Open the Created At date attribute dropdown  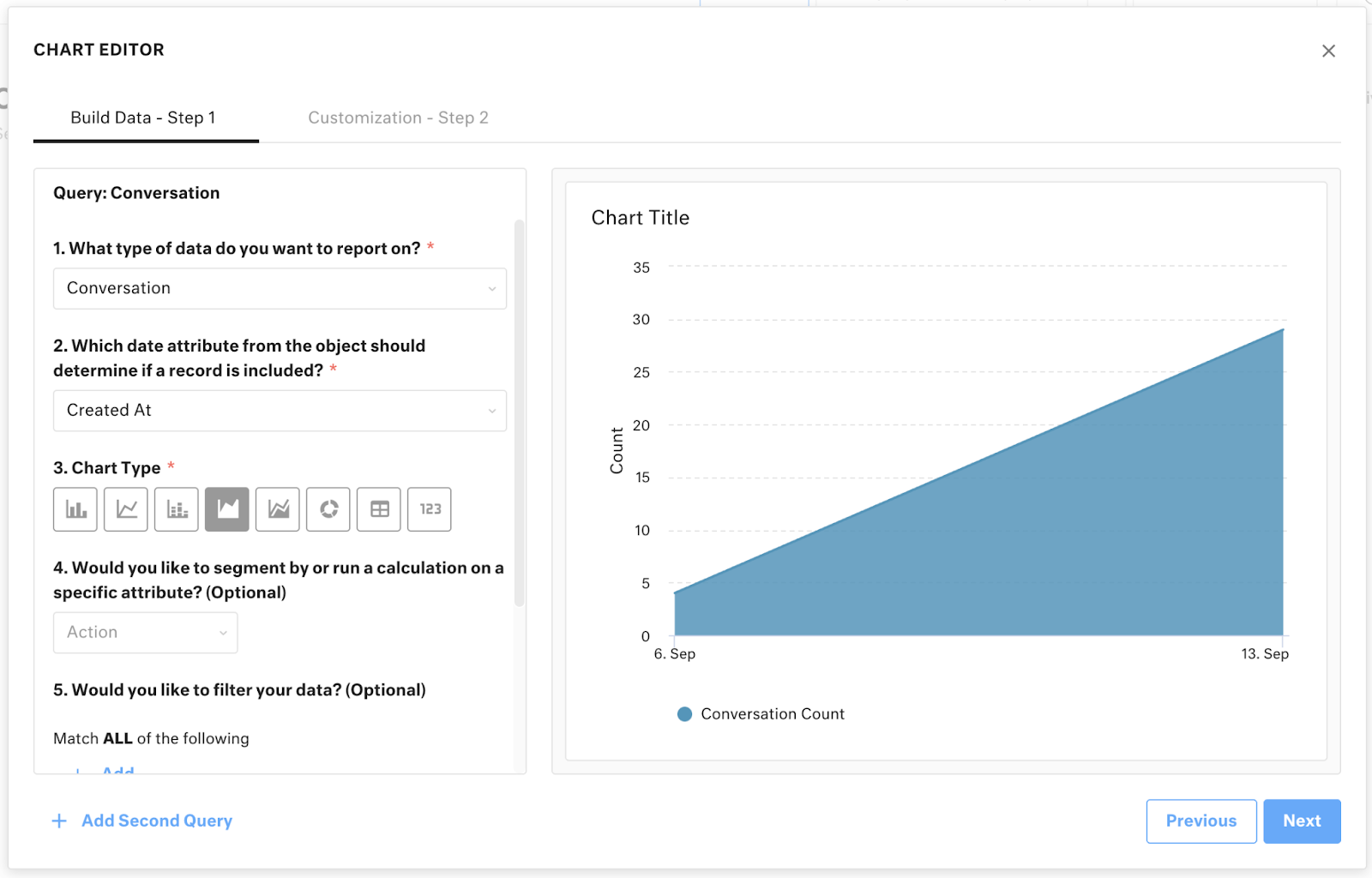280,411
